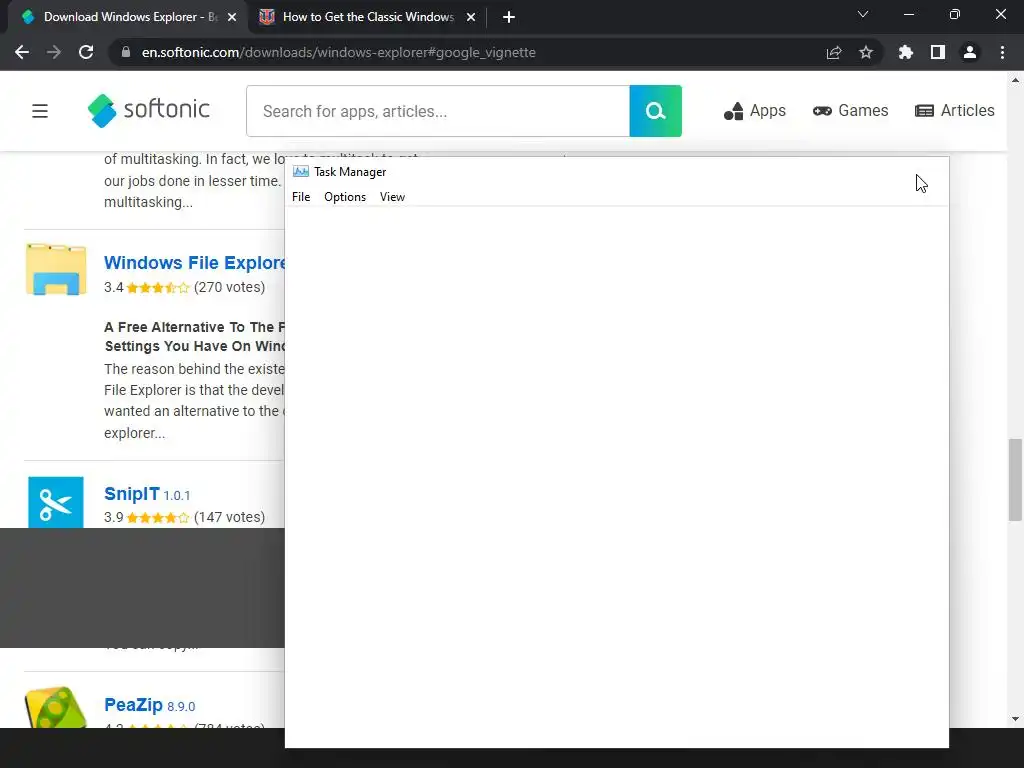Click the browser forward arrow

tap(54, 52)
